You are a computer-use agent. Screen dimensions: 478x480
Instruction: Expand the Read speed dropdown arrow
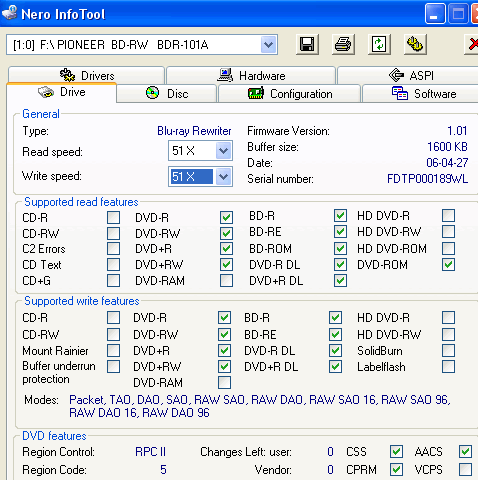tap(223, 151)
